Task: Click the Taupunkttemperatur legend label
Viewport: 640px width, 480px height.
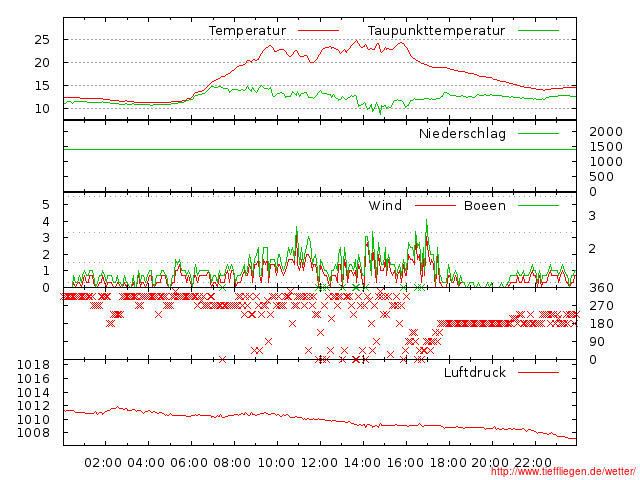Action: 436,31
